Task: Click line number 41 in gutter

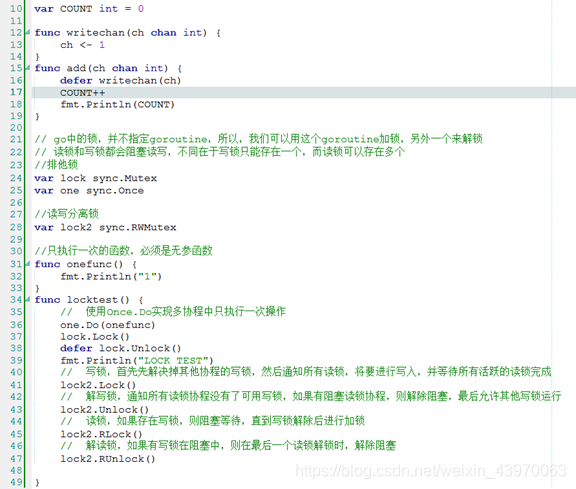Action: pyautogui.click(x=16, y=385)
